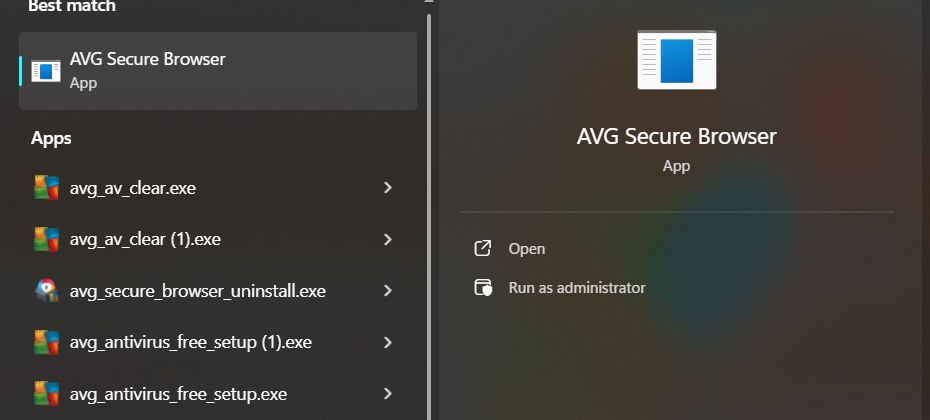The width and height of the screenshot is (930, 420).
Task: Click the avg_antivirus_free_setup (1).exe file icon
Action: tap(46, 342)
